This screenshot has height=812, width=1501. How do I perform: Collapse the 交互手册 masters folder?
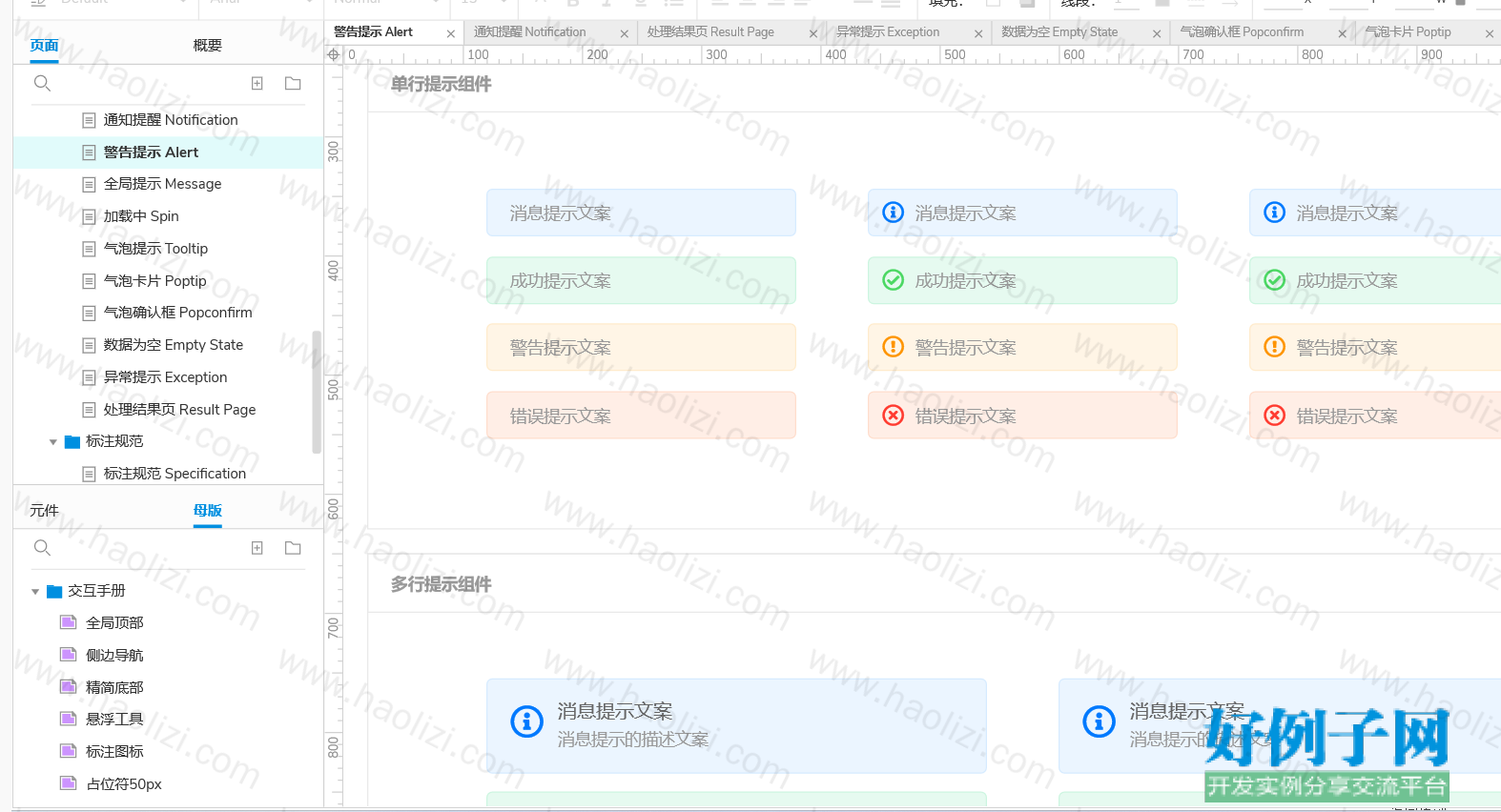(x=35, y=592)
